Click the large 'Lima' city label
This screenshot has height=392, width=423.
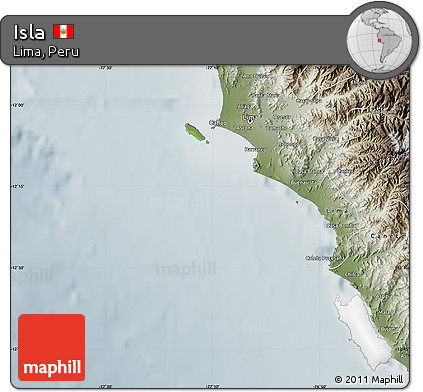pos(250,117)
